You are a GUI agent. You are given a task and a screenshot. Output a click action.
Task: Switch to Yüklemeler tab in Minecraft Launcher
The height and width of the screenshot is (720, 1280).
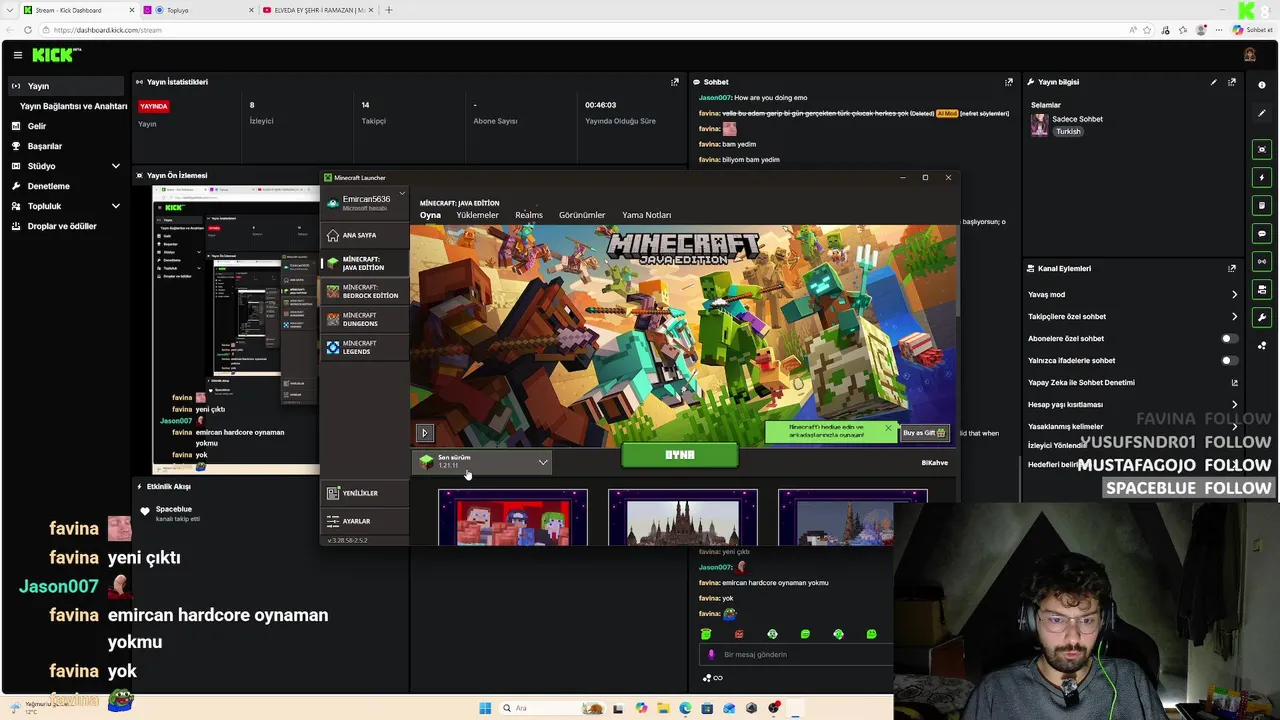(x=477, y=215)
